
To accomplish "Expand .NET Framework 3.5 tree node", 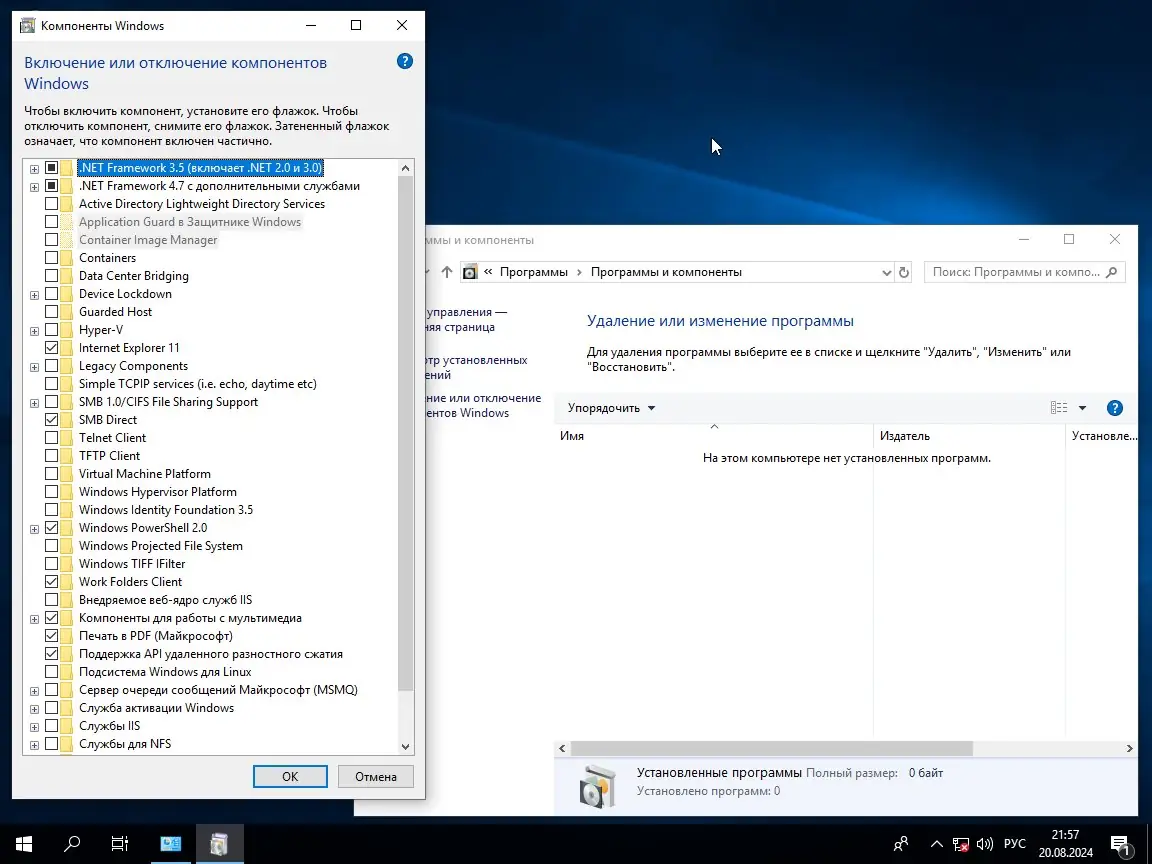I will 35,169.
